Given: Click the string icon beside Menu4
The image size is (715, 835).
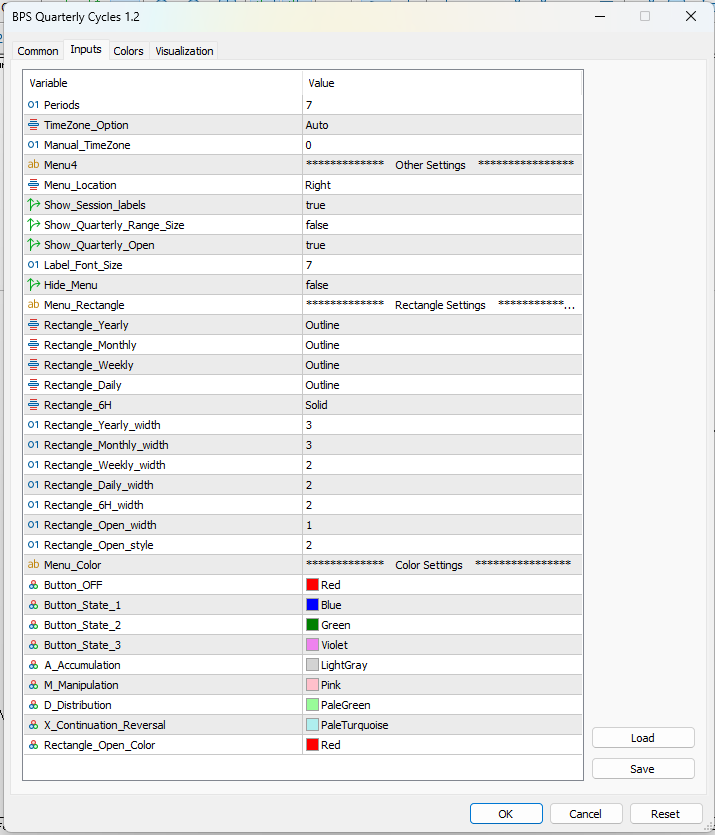Looking at the screenshot, I should click(33, 165).
